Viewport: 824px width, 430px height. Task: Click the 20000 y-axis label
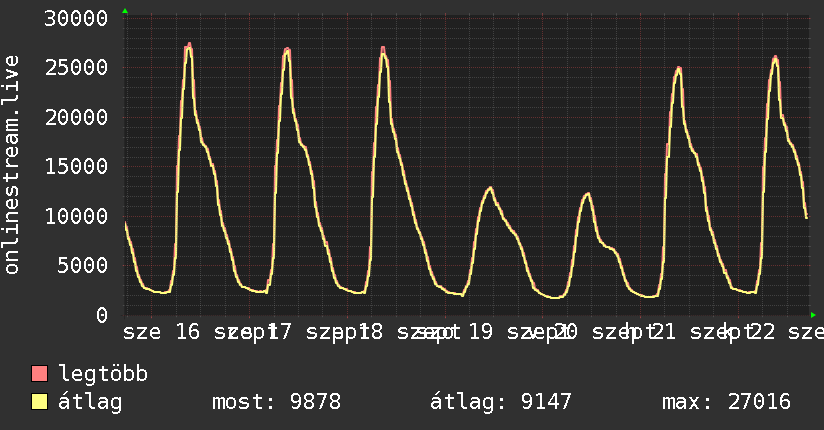click(76, 117)
